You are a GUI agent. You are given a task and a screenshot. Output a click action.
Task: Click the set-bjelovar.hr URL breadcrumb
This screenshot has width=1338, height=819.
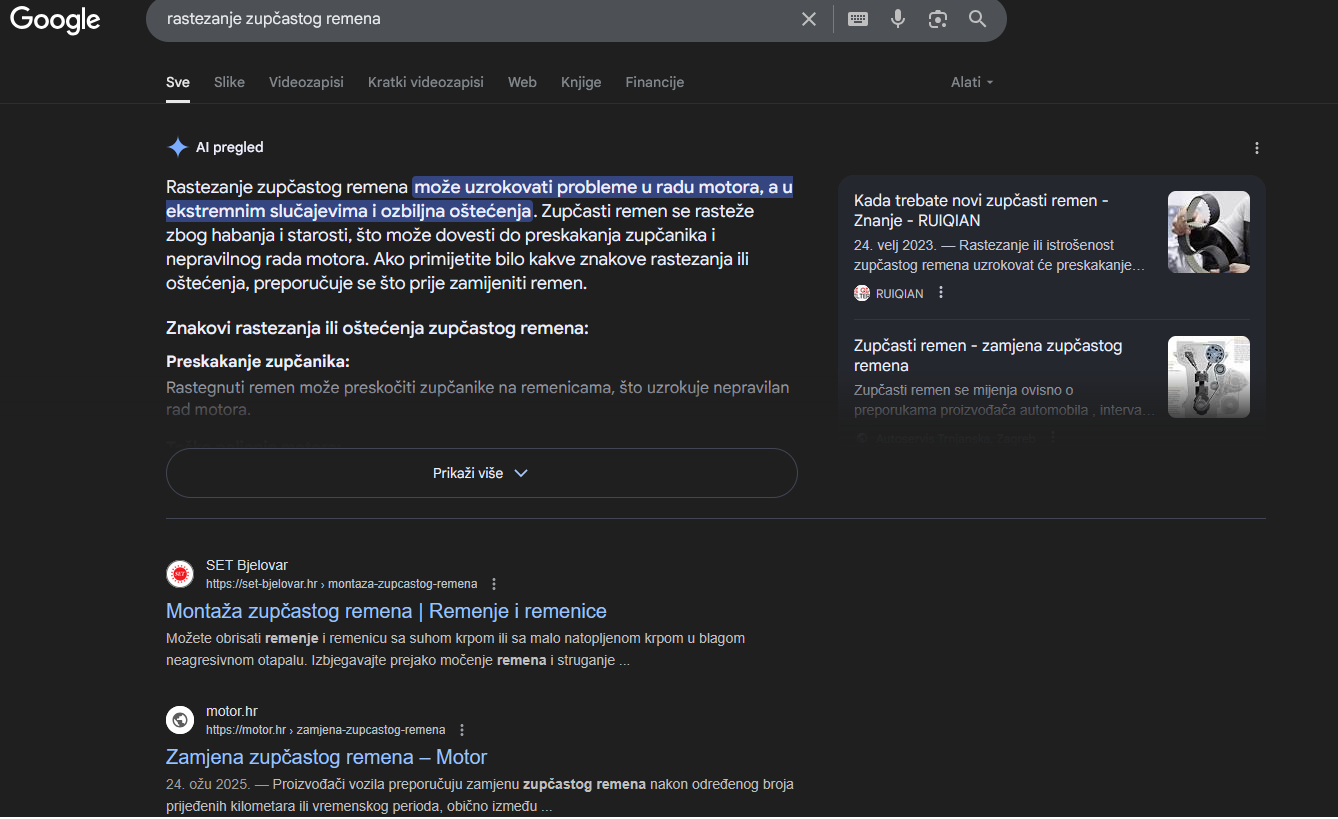click(x=341, y=584)
